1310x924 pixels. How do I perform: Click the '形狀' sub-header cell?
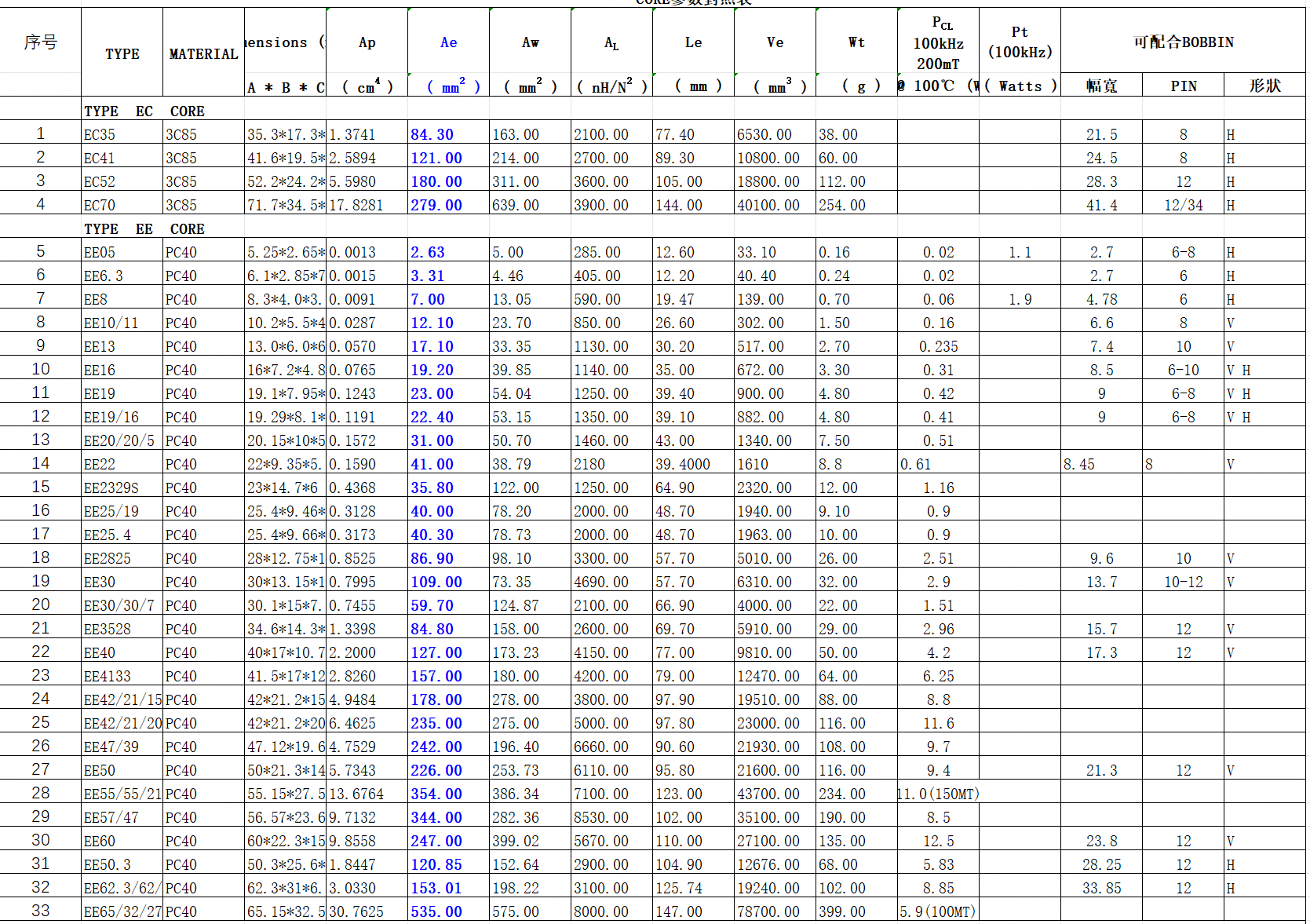point(1264,86)
